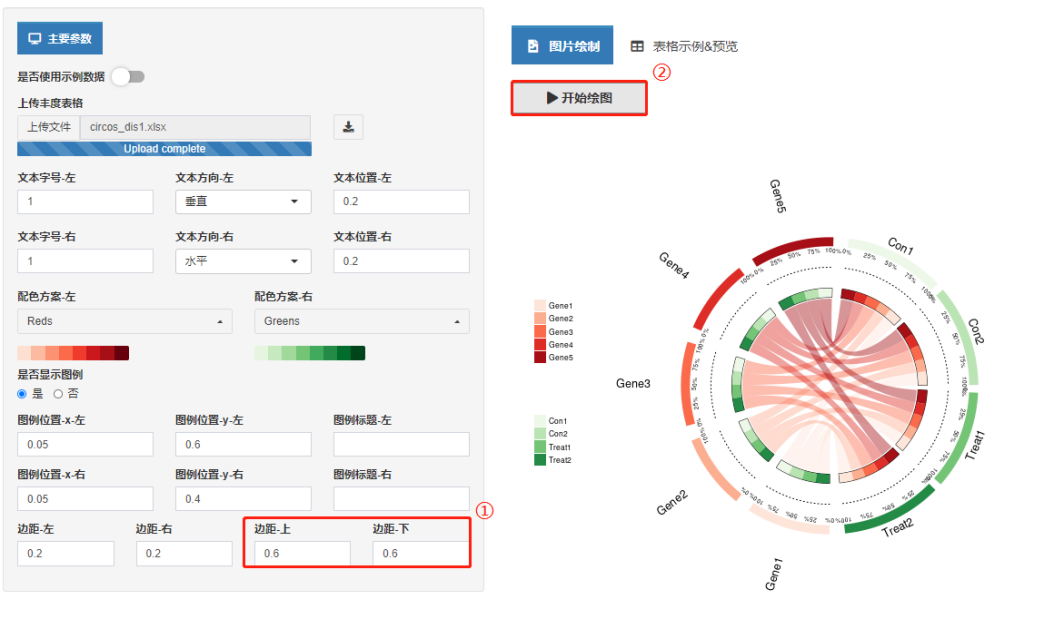Select the 否 radio for showing legend

tap(58, 394)
